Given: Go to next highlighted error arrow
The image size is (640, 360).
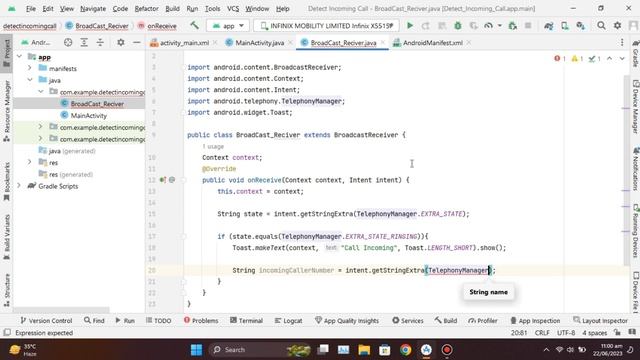Looking at the screenshot, I should tap(622, 59).
